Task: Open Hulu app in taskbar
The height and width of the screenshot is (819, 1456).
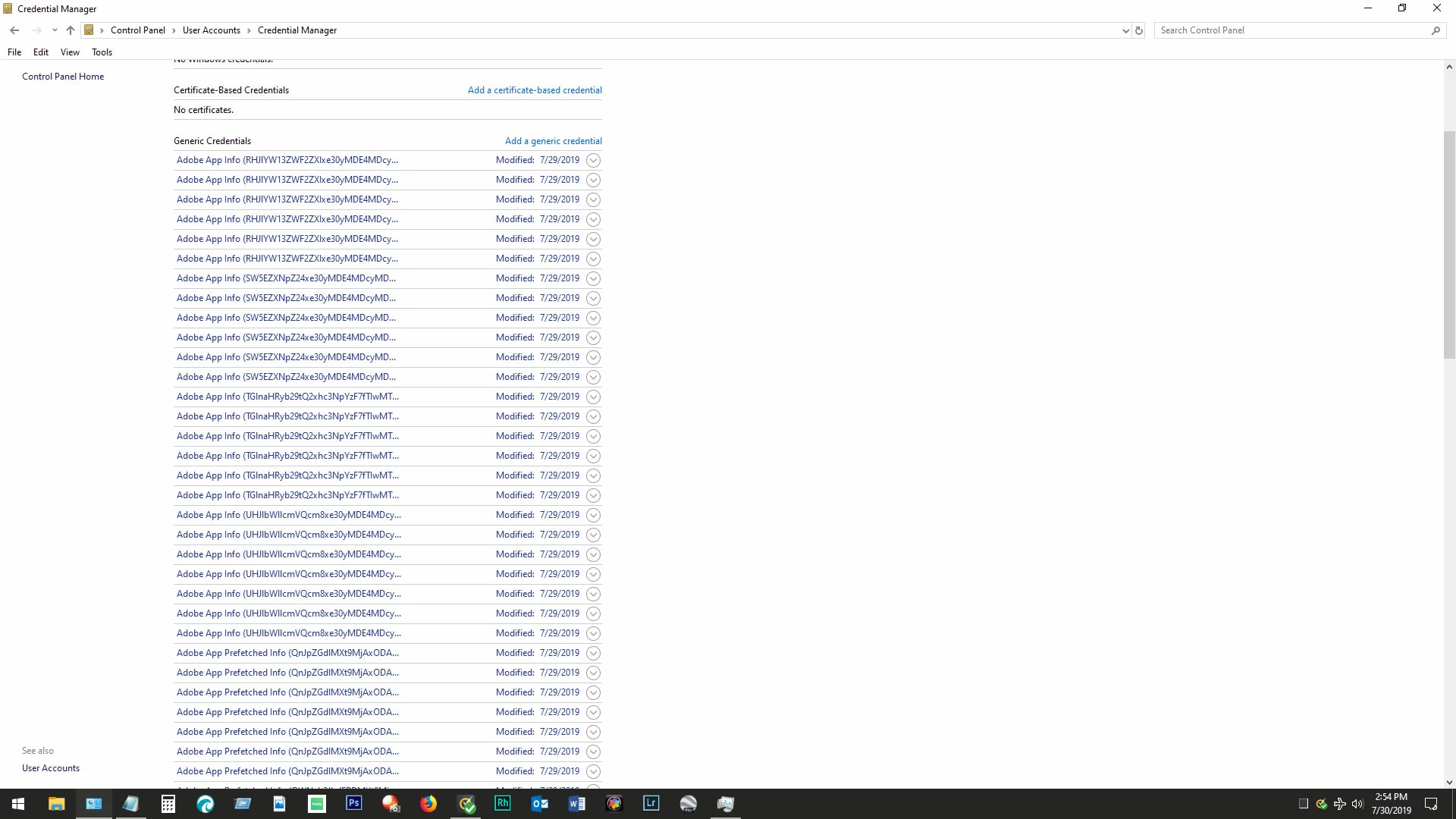Action: (x=317, y=803)
